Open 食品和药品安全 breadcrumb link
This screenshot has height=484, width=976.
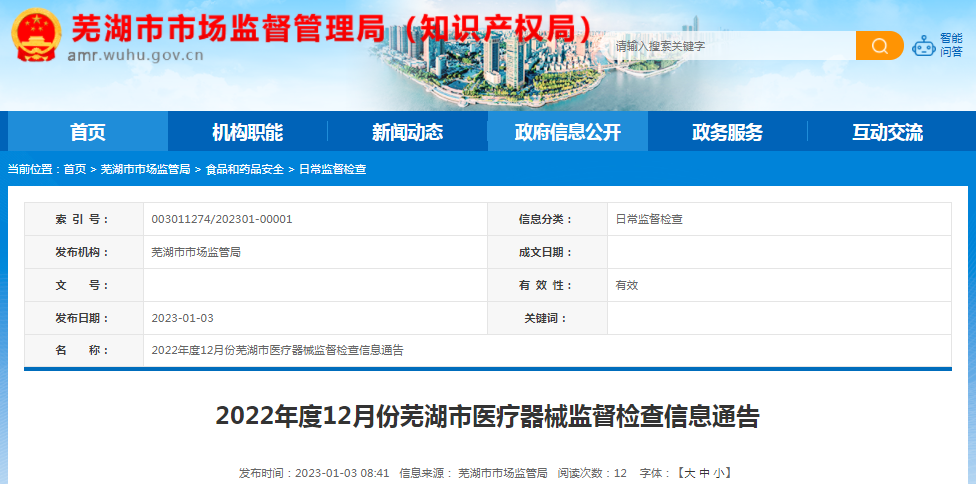245,169
